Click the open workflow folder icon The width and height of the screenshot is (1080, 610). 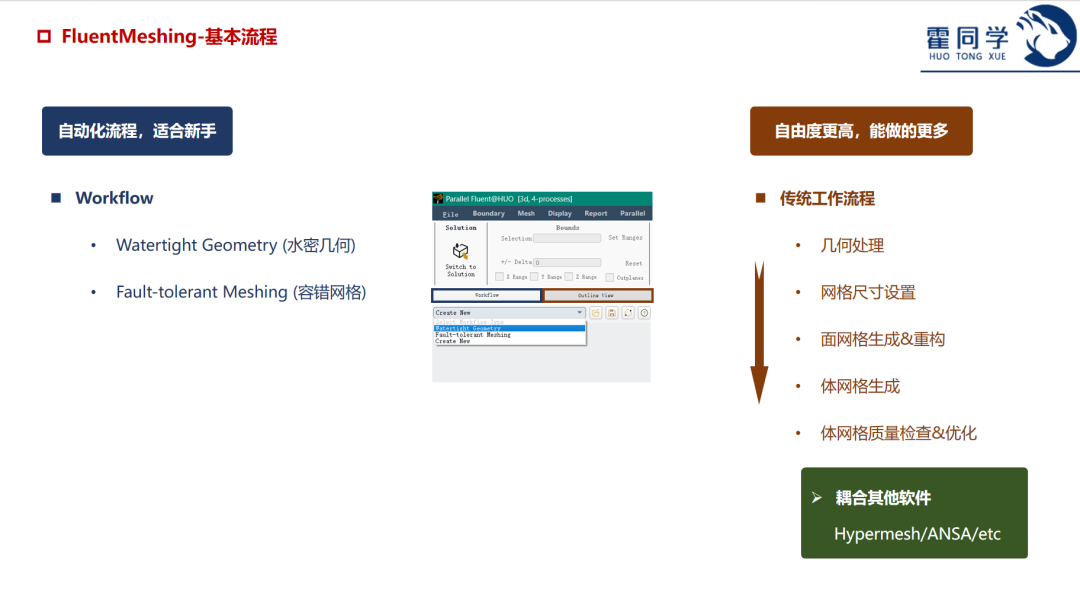point(596,313)
